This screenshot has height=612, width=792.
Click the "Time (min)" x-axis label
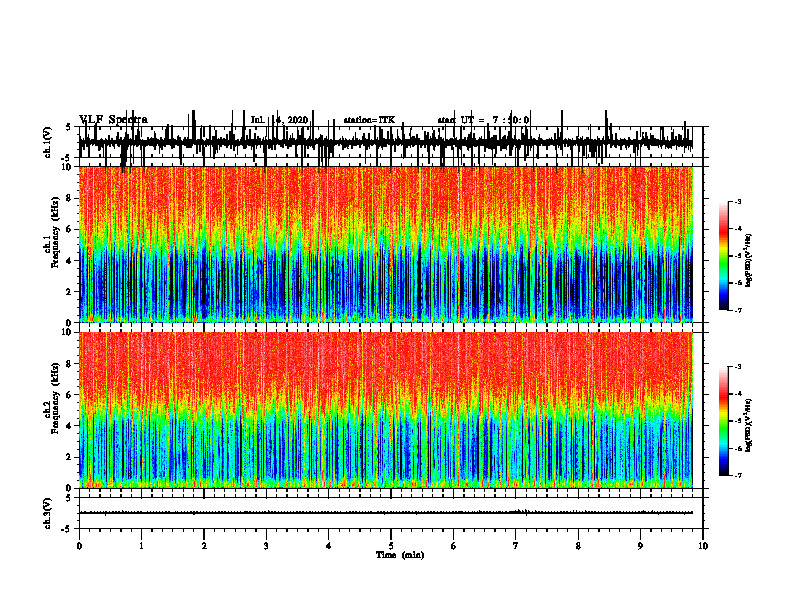click(400, 555)
